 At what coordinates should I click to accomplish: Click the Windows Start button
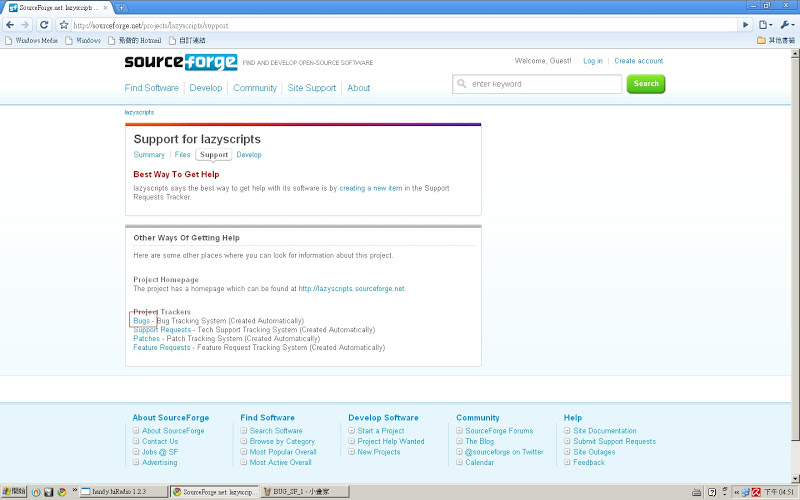click(14, 492)
